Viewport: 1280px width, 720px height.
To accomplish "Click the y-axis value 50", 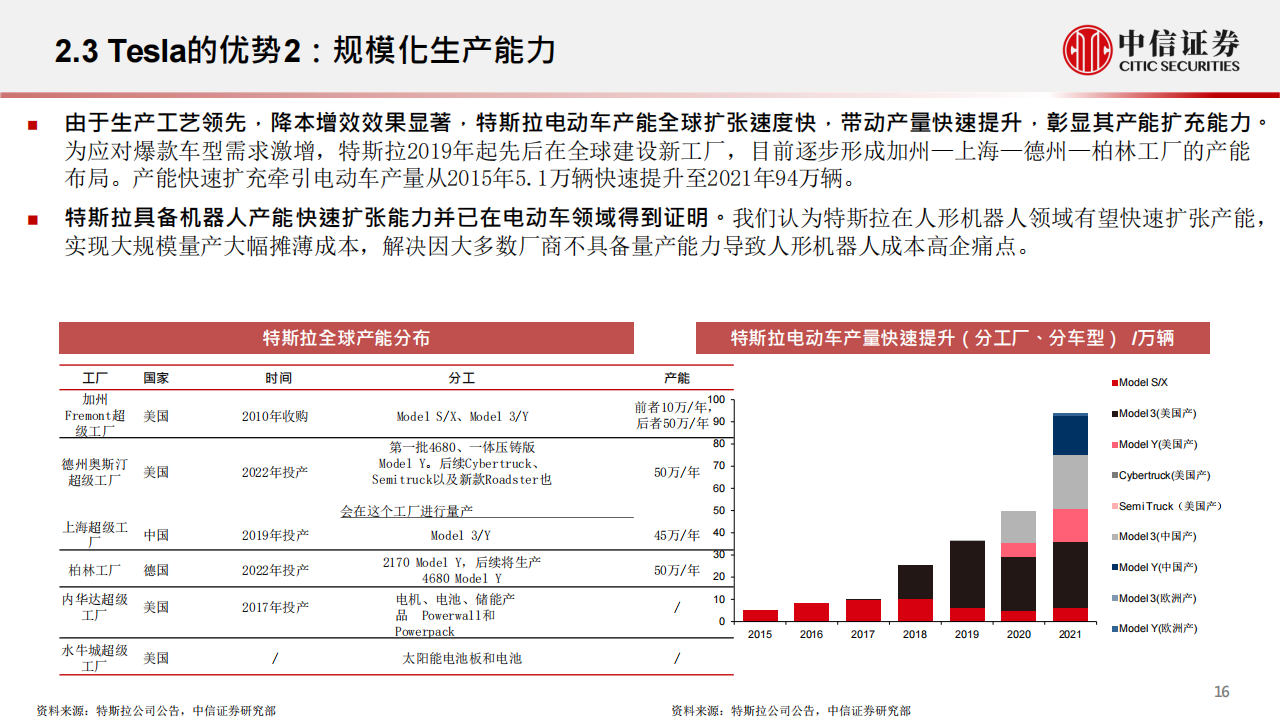I will (x=718, y=511).
